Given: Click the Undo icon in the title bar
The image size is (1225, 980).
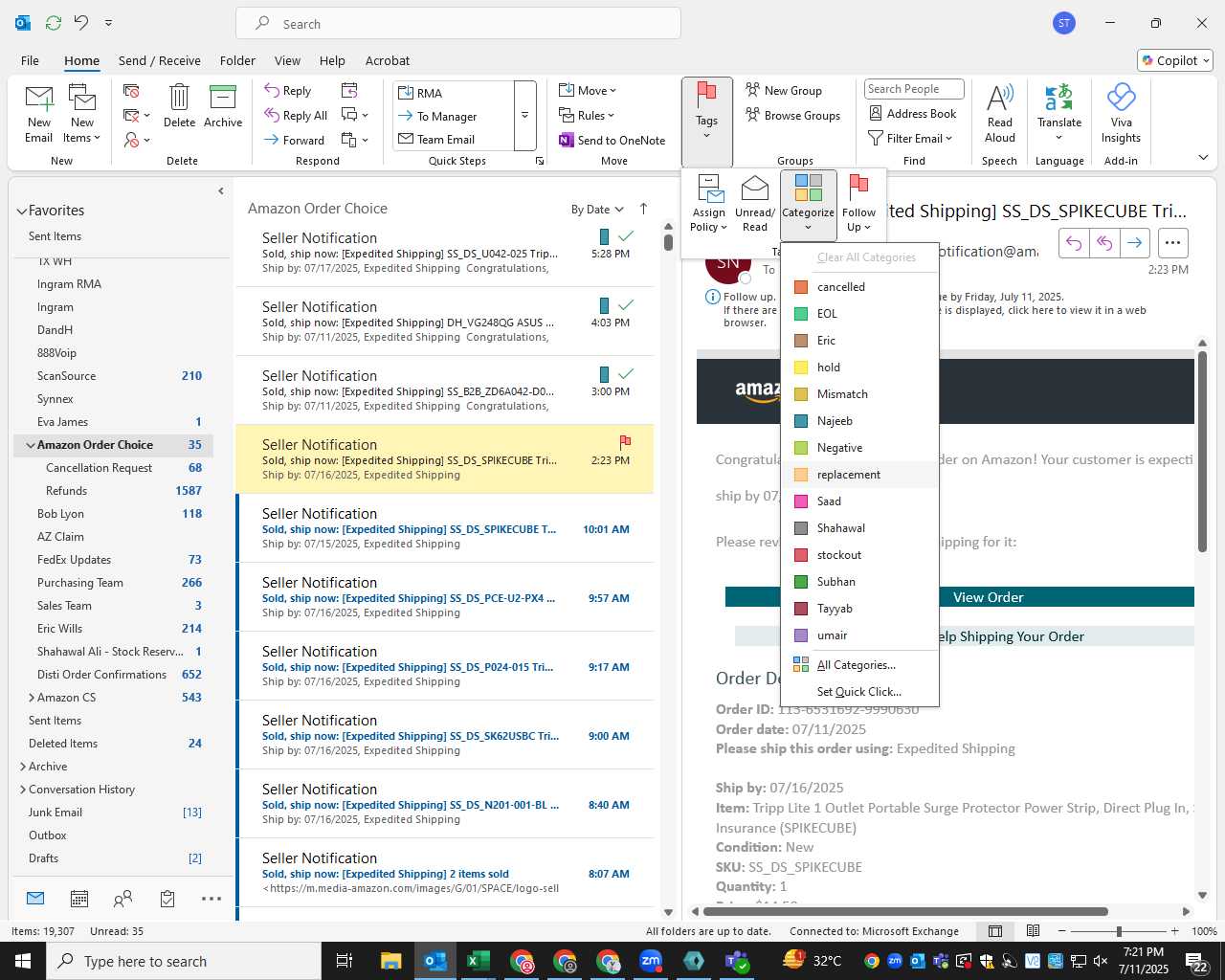Looking at the screenshot, I should point(81,22).
